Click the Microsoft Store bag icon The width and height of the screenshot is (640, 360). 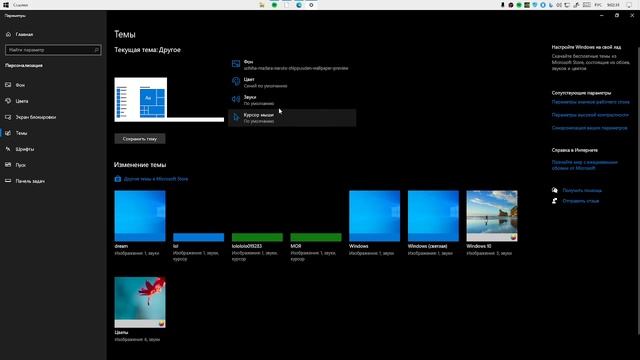(x=118, y=179)
